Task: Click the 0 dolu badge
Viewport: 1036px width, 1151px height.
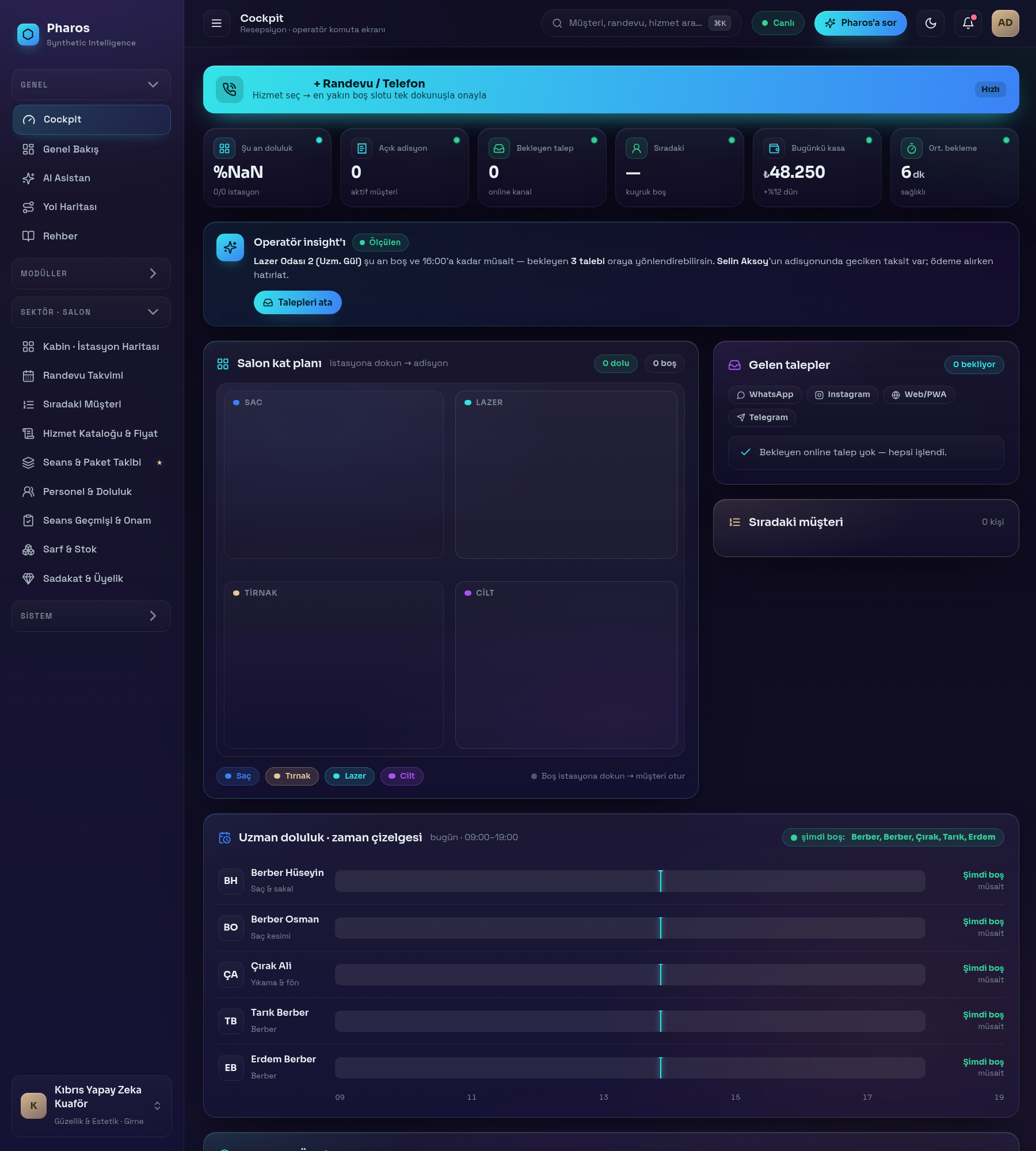Action: pos(616,363)
